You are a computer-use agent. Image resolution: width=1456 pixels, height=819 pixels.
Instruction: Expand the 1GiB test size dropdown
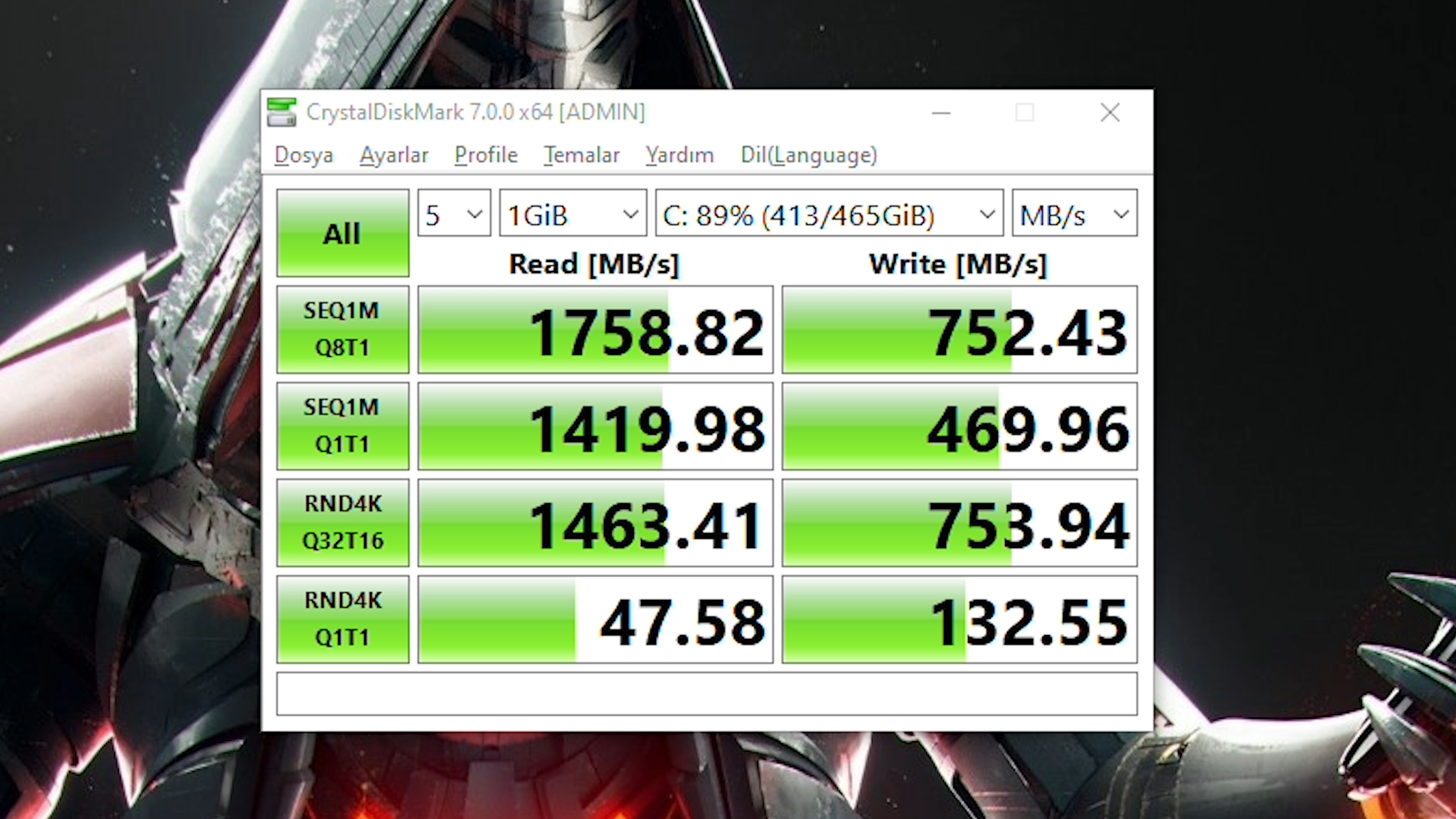click(573, 213)
